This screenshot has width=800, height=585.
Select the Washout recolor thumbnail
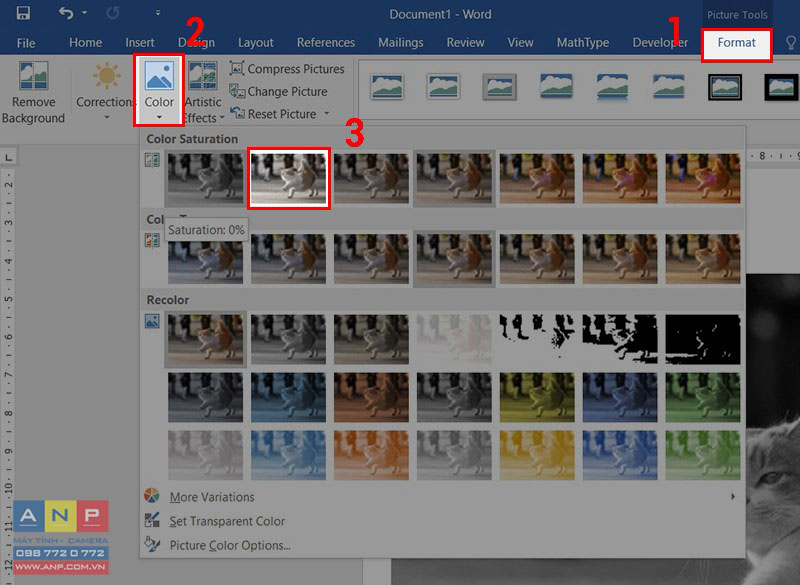pyautogui.click(x=454, y=339)
